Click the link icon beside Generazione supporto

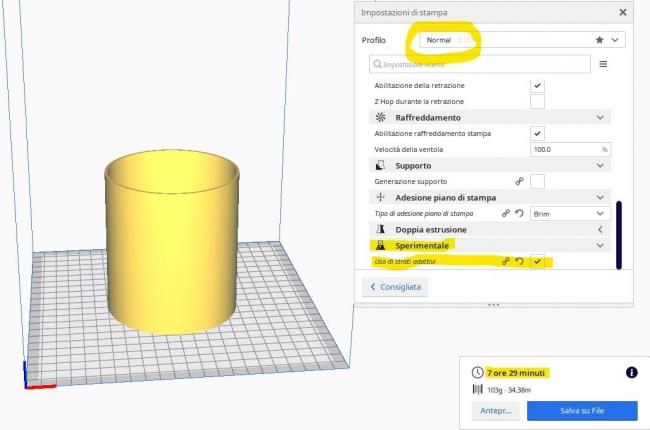pyautogui.click(x=519, y=181)
